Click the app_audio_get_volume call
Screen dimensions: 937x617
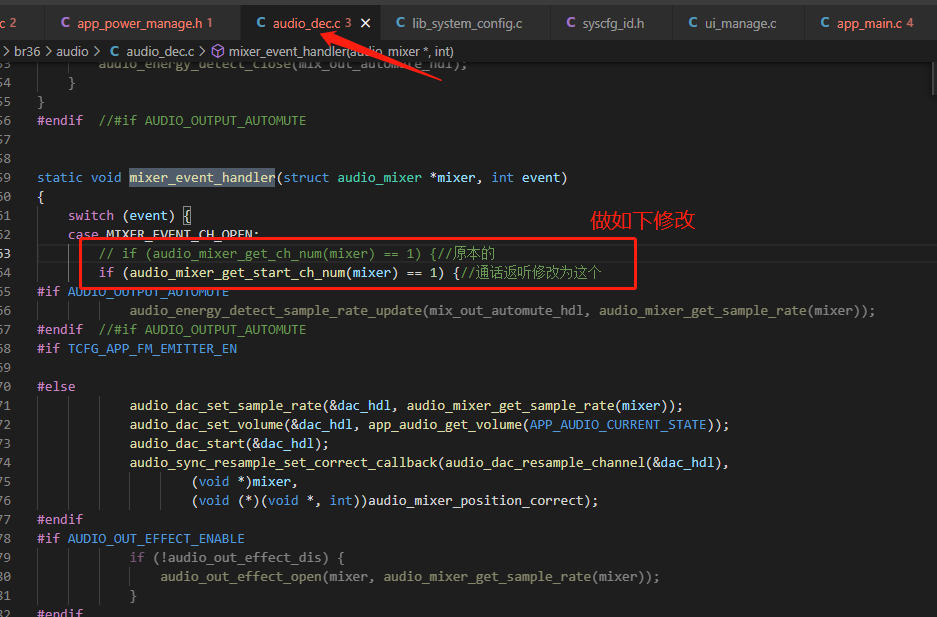[x=445, y=425]
